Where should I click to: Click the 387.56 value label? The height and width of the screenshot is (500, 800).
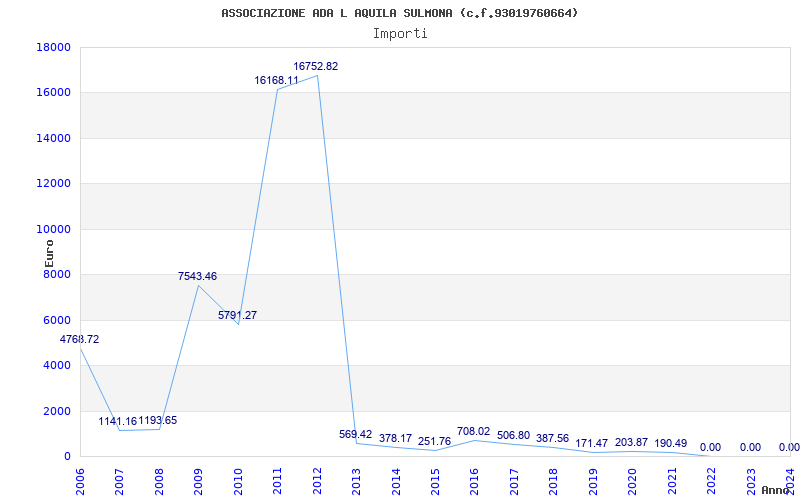click(x=553, y=439)
